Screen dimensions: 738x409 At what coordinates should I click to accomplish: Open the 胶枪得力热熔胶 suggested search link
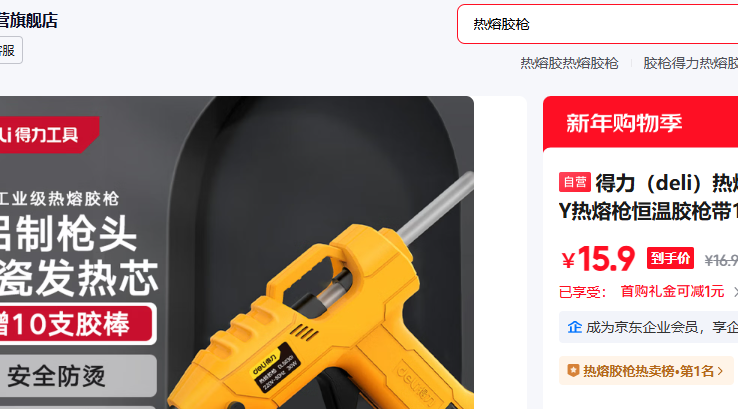(690, 63)
